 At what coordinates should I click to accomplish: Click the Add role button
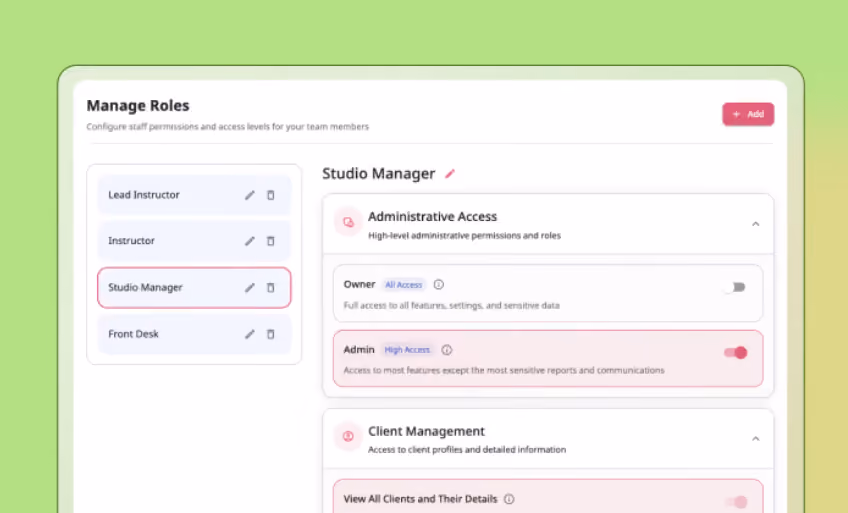[x=748, y=114]
